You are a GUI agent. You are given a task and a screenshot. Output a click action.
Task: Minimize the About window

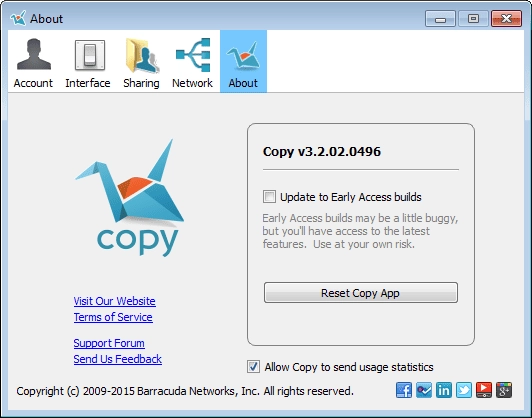(x=440, y=19)
